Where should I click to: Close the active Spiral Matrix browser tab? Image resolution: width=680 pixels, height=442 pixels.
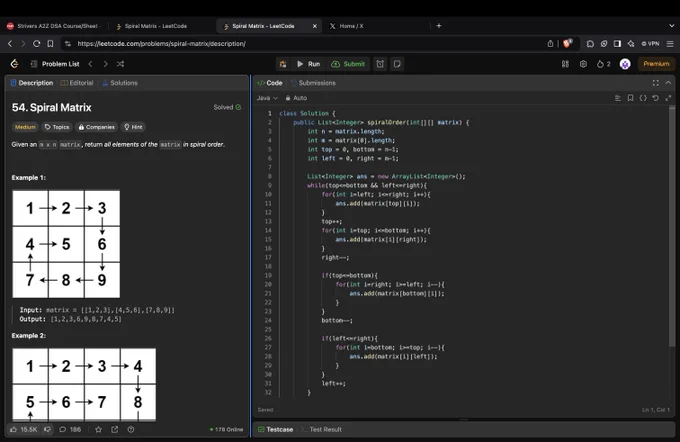coord(315,26)
